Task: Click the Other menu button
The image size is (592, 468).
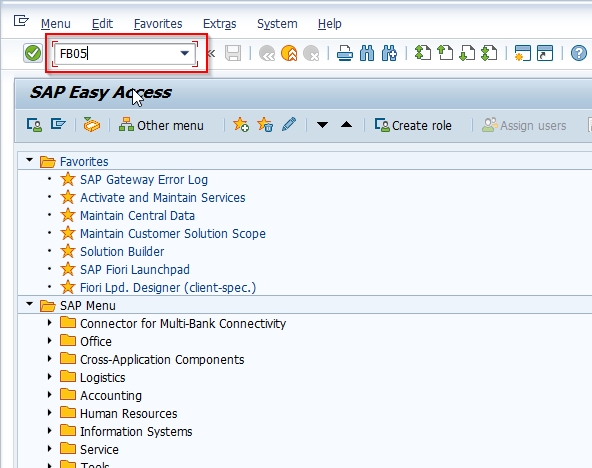Action: (x=161, y=125)
